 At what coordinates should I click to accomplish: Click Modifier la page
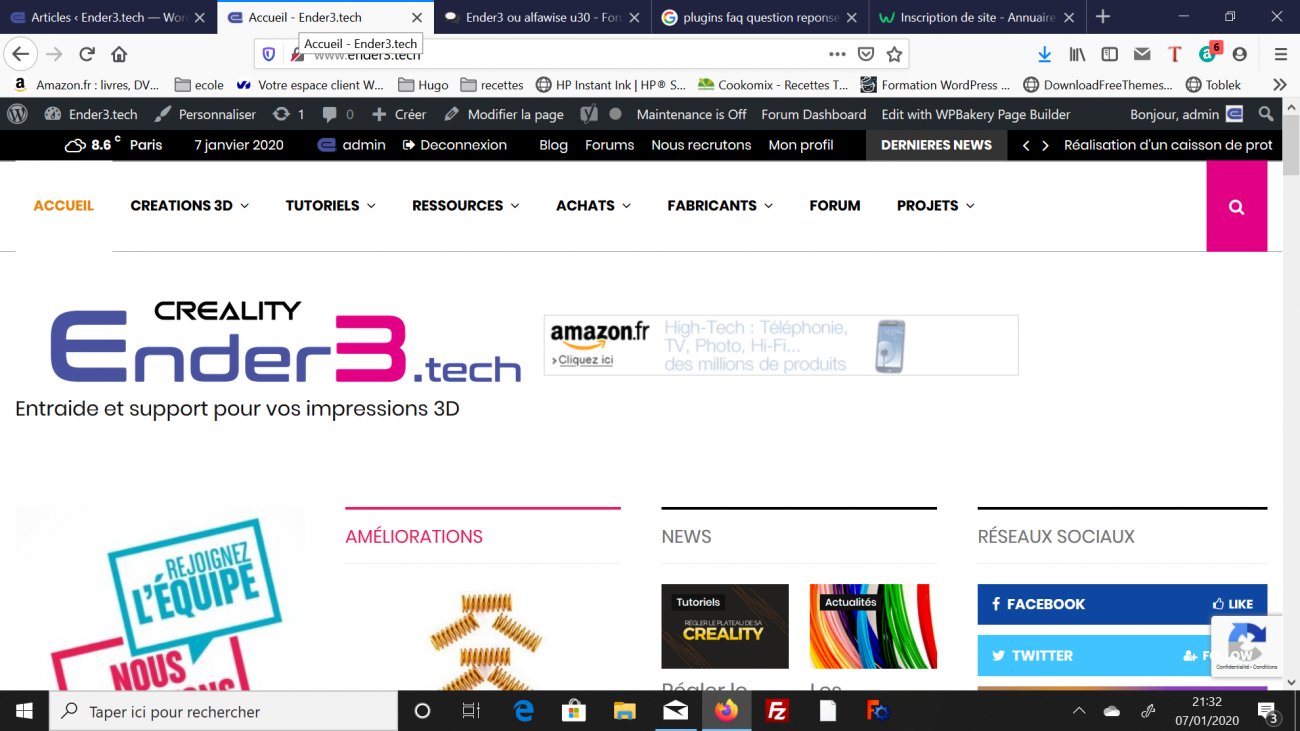504,114
